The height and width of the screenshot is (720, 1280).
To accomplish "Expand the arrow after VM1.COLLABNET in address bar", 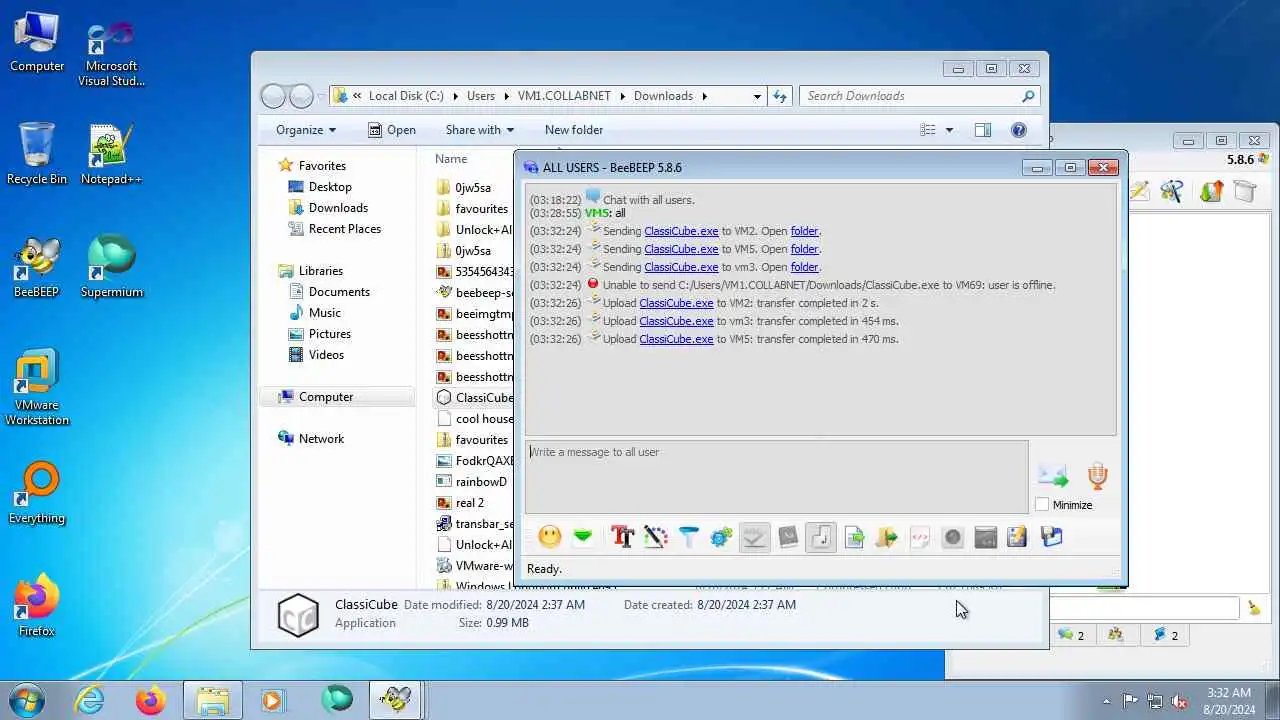I will tap(622, 96).
